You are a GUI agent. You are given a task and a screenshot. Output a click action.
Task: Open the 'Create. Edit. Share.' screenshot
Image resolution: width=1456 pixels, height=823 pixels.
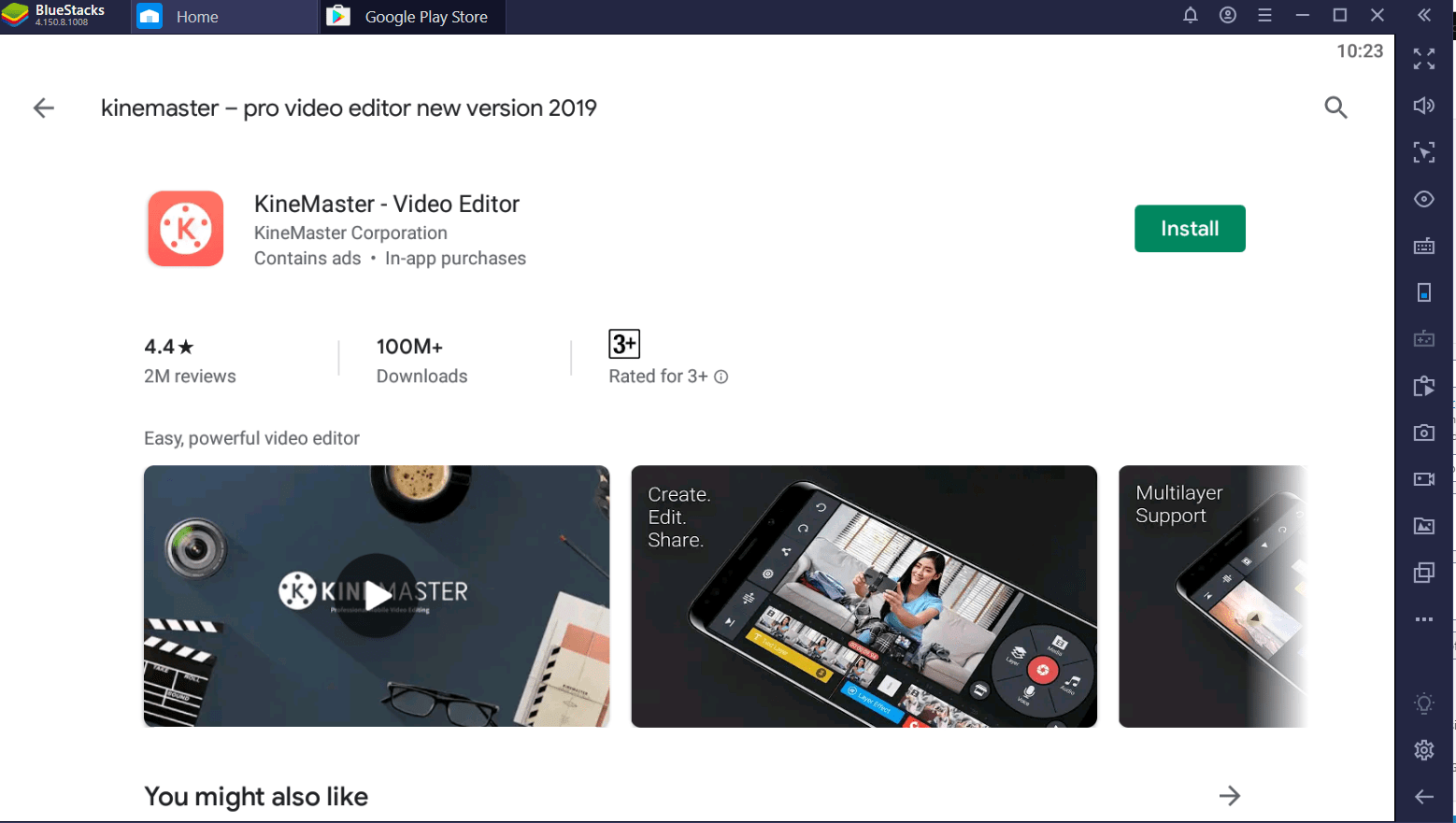tap(864, 596)
